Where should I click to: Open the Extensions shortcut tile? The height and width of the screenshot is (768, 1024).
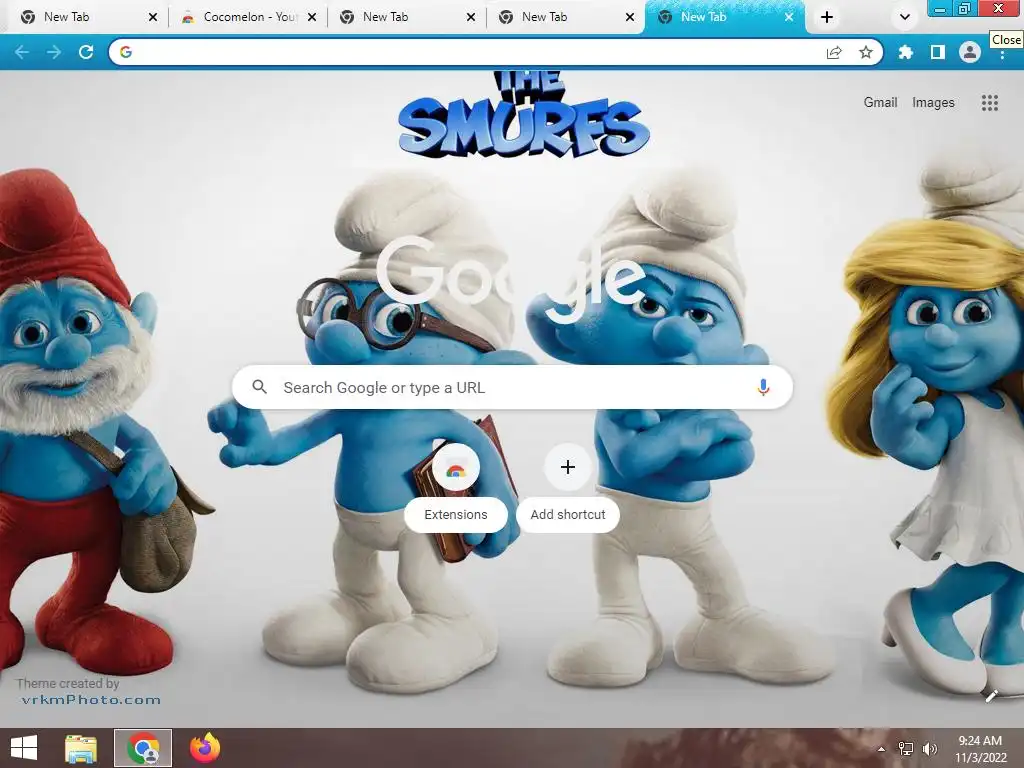(x=455, y=468)
